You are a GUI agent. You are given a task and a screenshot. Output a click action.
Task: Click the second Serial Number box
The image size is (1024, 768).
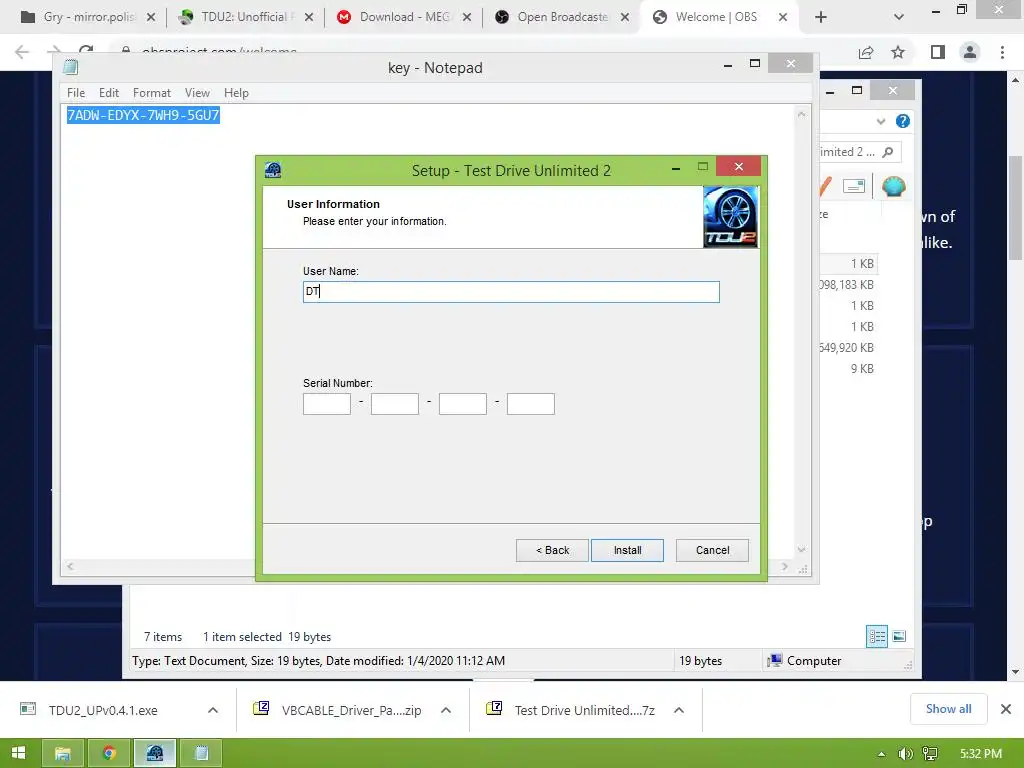coord(394,404)
